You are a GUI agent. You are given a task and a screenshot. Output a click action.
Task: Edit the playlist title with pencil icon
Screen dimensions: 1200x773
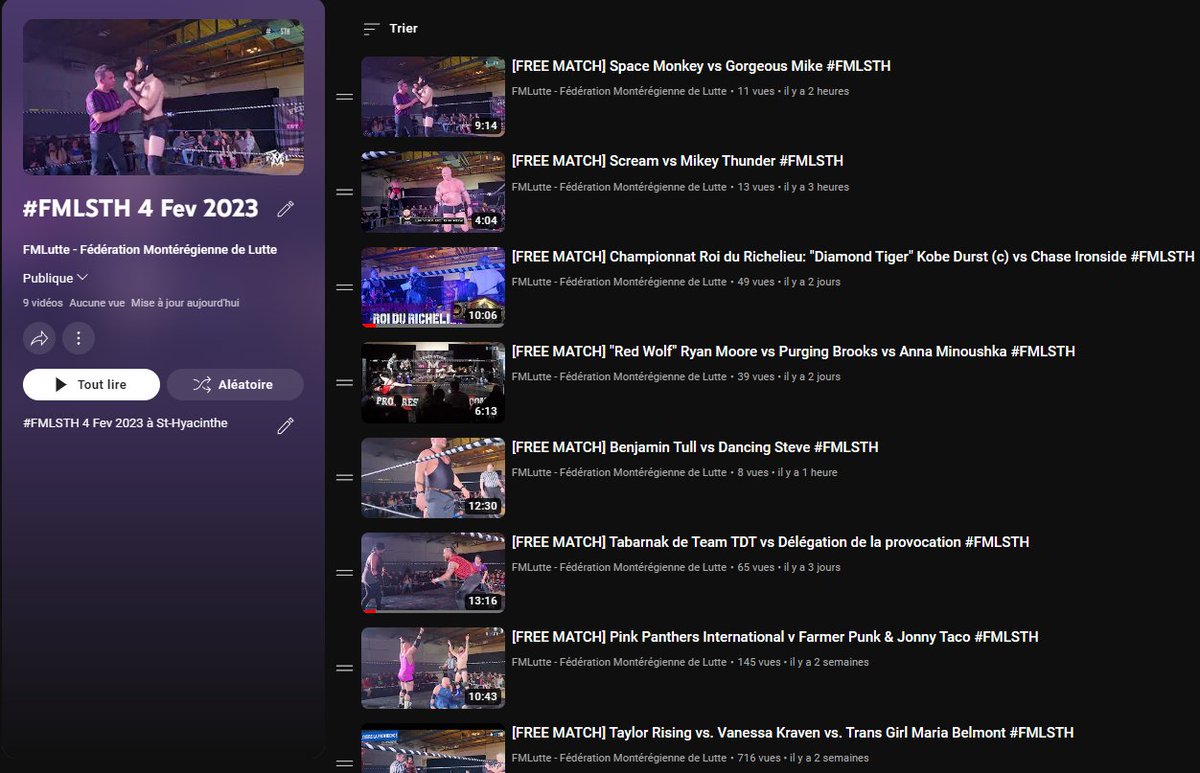(x=285, y=209)
